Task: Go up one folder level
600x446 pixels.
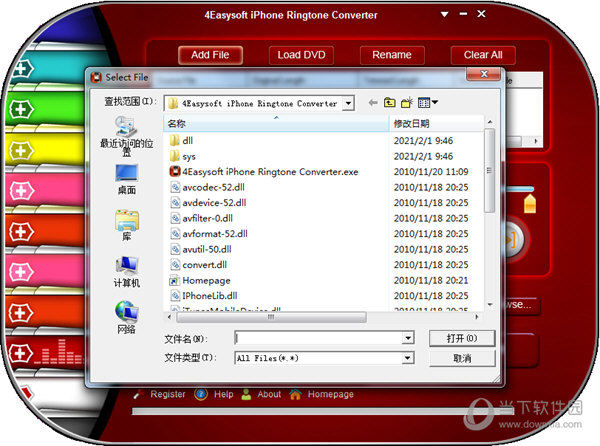Action: tap(390, 103)
